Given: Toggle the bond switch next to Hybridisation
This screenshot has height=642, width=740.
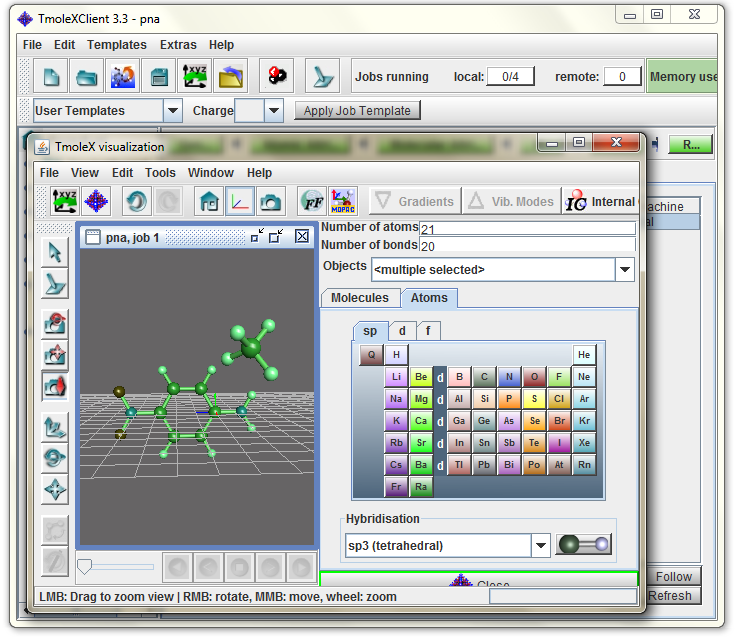Looking at the screenshot, I should [x=583, y=545].
